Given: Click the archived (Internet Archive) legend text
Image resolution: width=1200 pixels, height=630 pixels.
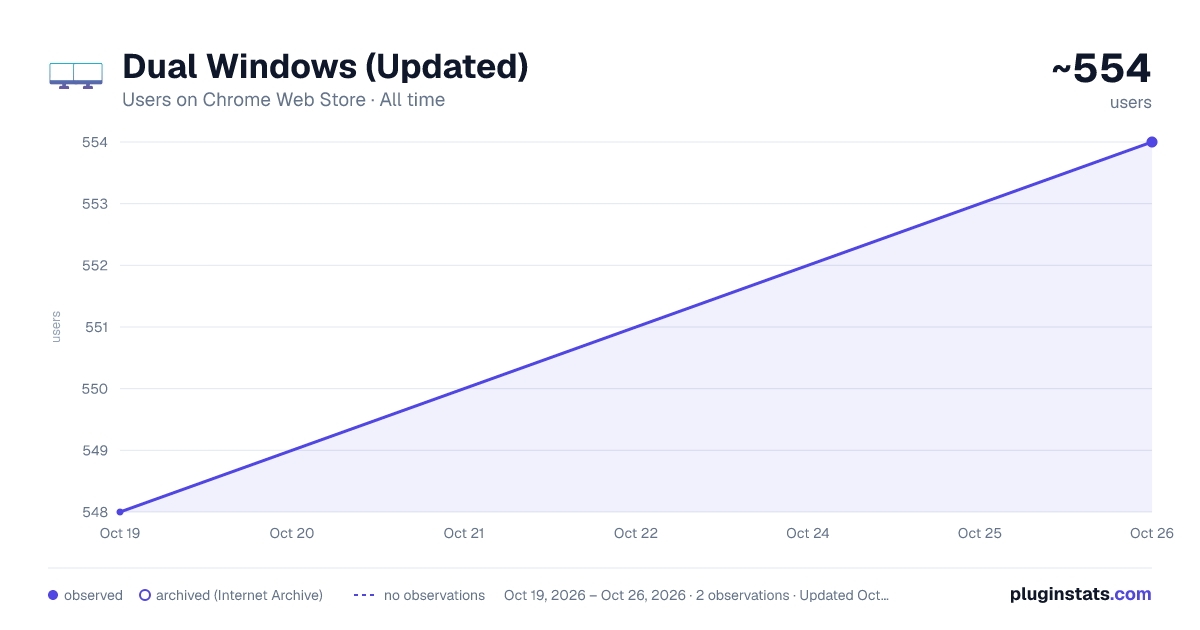Looking at the screenshot, I should pos(239,595).
